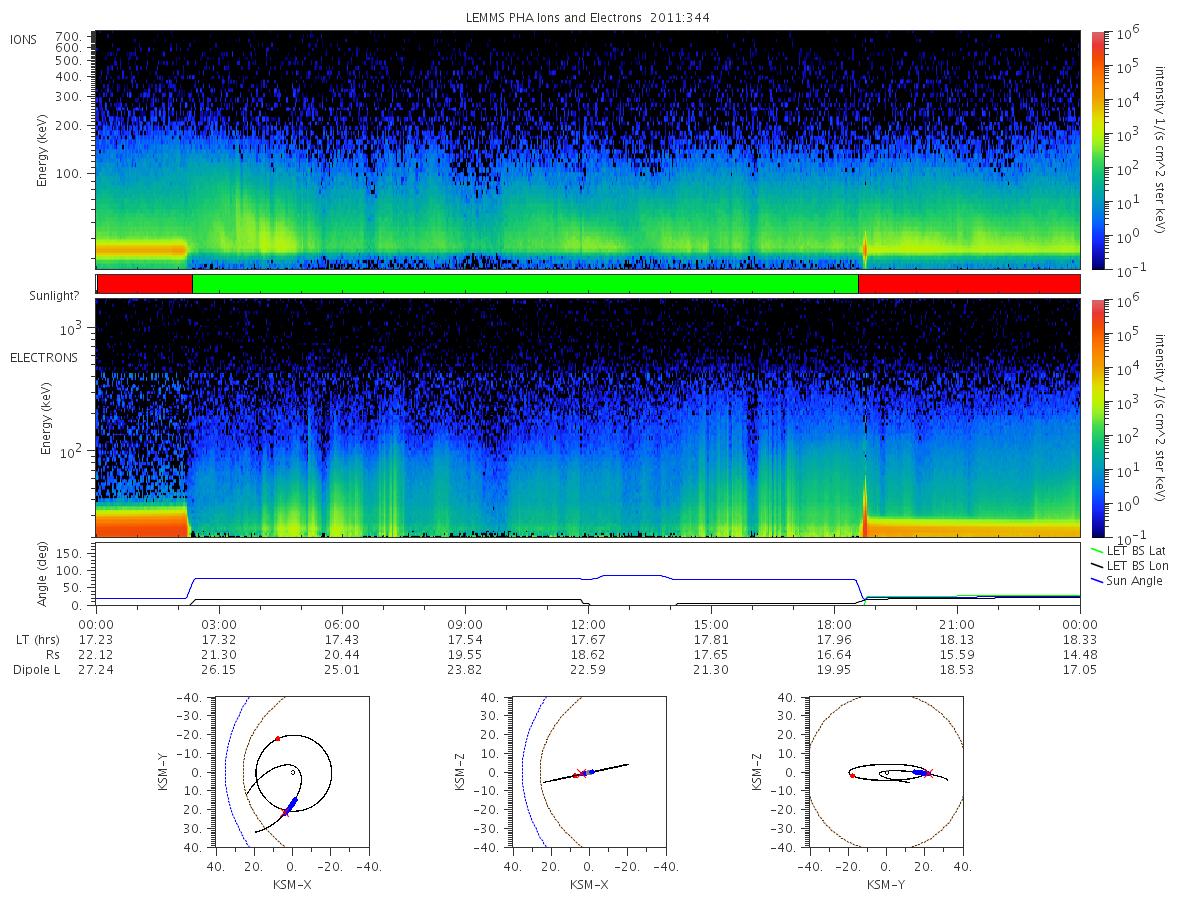Select the LT value 18.33
1200x900 pixels.
point(1079,639)
